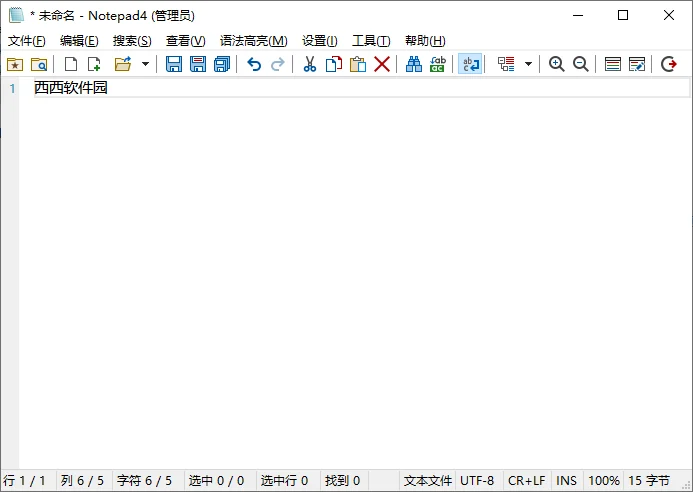Screen dimensions: 693x492
Task: Click line number 1 in margin
Action: pos(13,88)
